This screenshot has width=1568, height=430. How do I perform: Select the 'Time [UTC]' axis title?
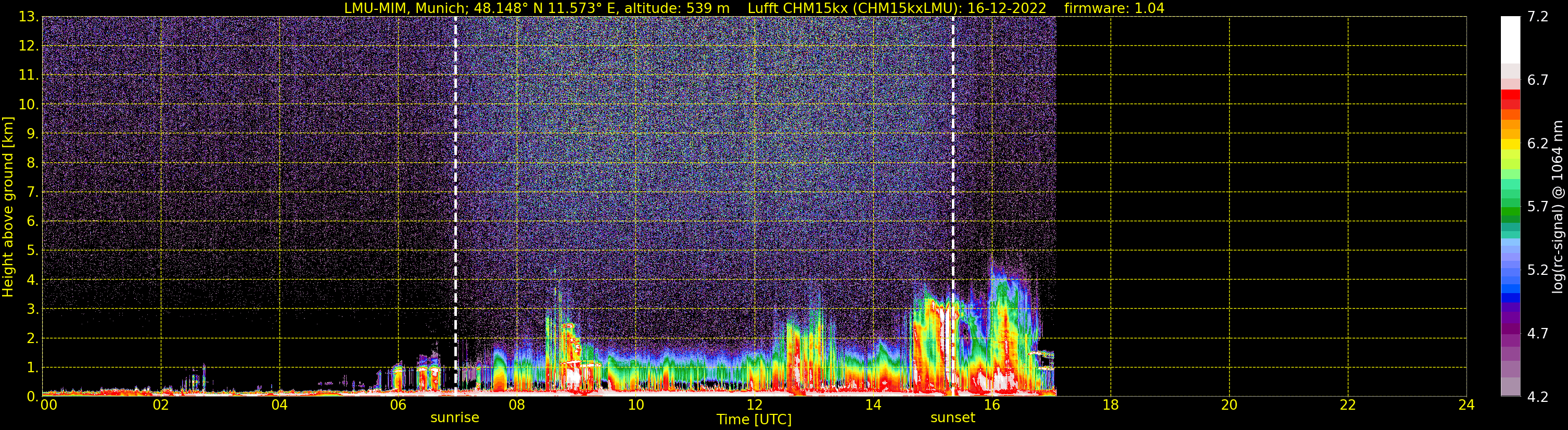(x=754, y=420)
